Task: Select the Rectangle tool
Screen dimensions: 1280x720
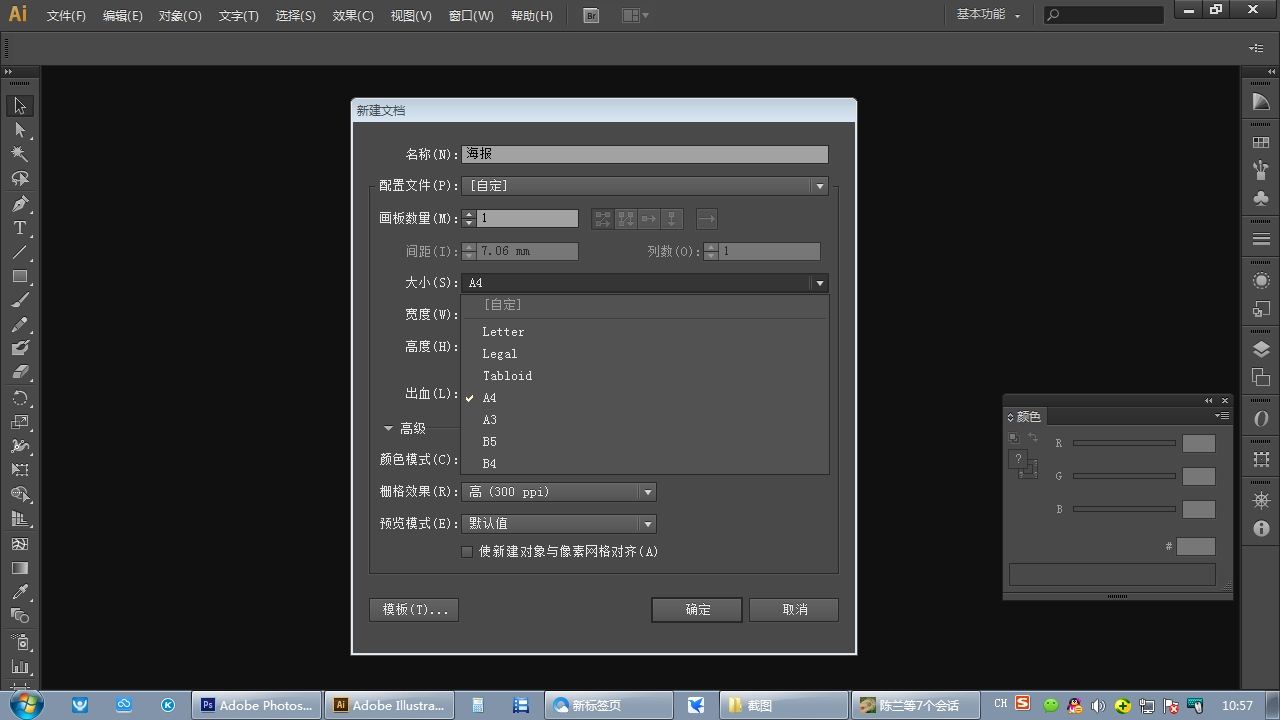Action: pos(20,276)
